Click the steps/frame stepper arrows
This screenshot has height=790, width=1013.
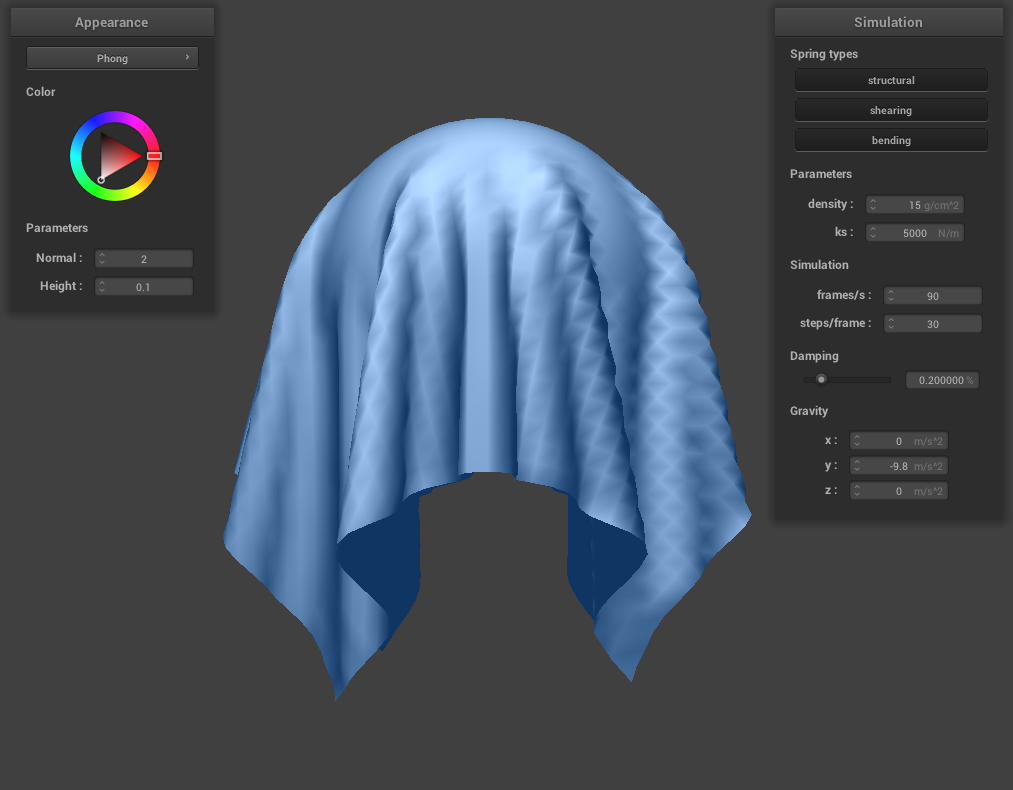pos(891,324)
